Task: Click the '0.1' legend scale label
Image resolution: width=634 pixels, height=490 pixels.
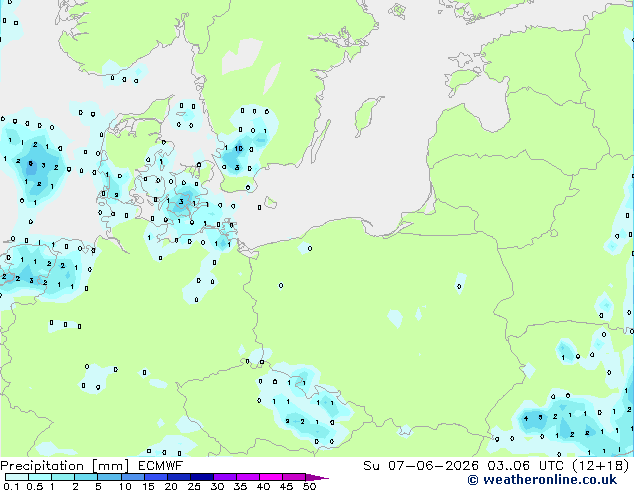Action: click(11, 486)
